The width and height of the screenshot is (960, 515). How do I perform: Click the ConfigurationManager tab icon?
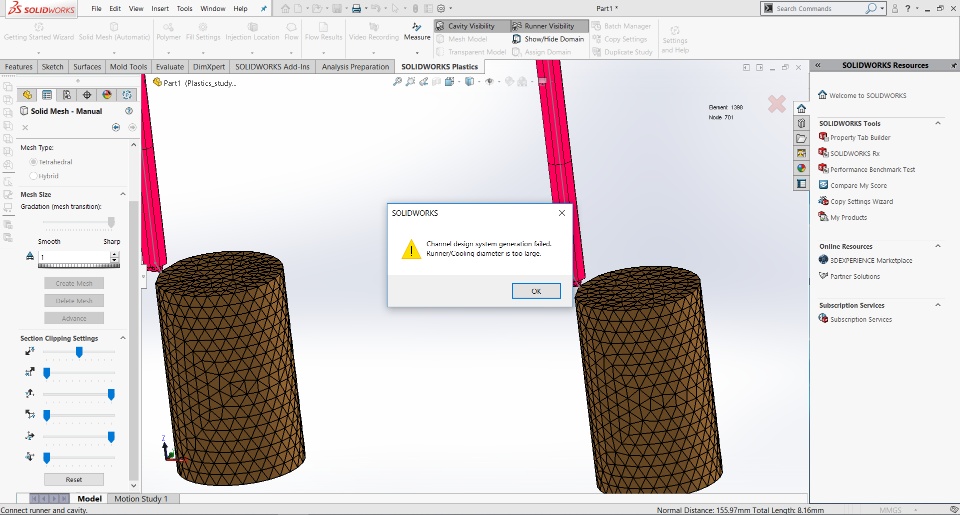coord(67,95)
